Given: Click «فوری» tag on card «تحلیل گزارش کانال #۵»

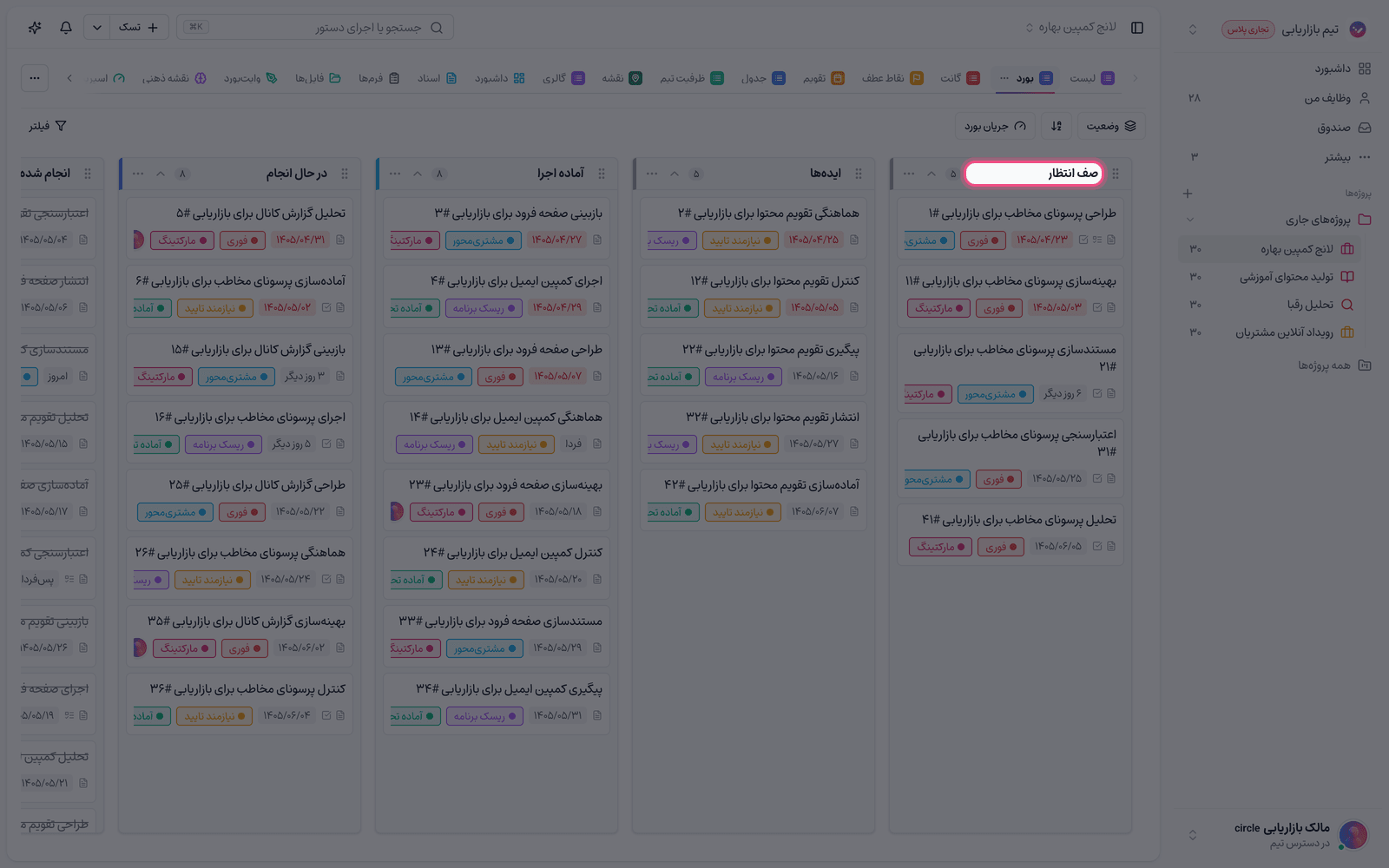Looking at the screenshot, I should tap(242, 240).
